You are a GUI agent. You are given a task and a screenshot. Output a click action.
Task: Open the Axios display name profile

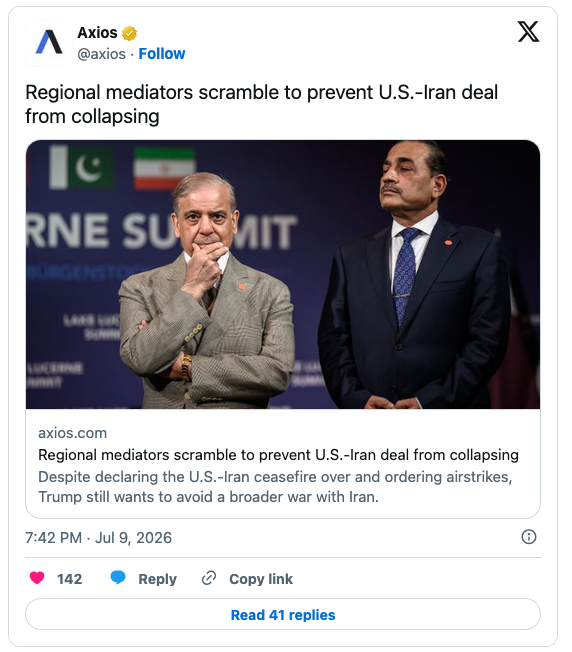pyautogui.click(x=97, y=32)
